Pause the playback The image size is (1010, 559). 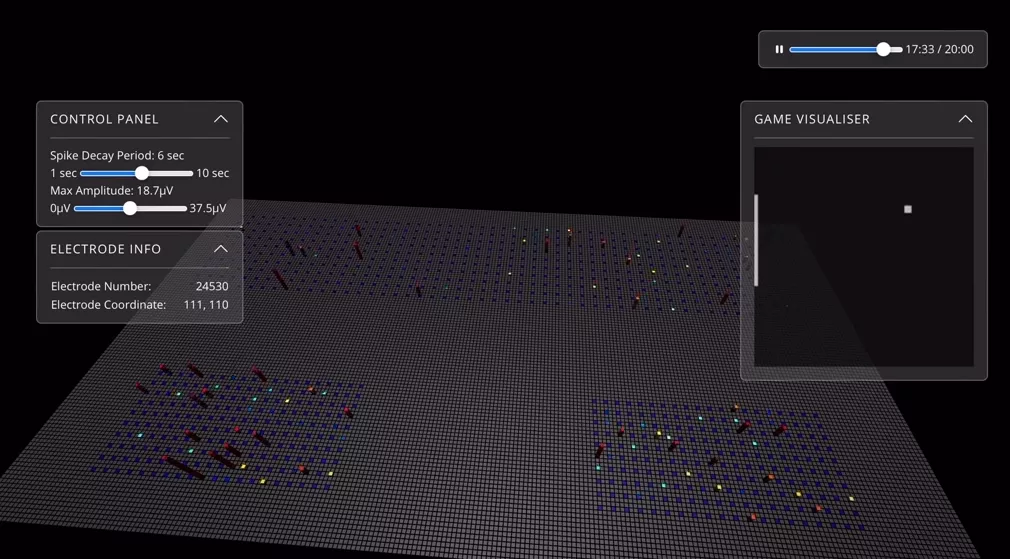[x=779, y=49]
